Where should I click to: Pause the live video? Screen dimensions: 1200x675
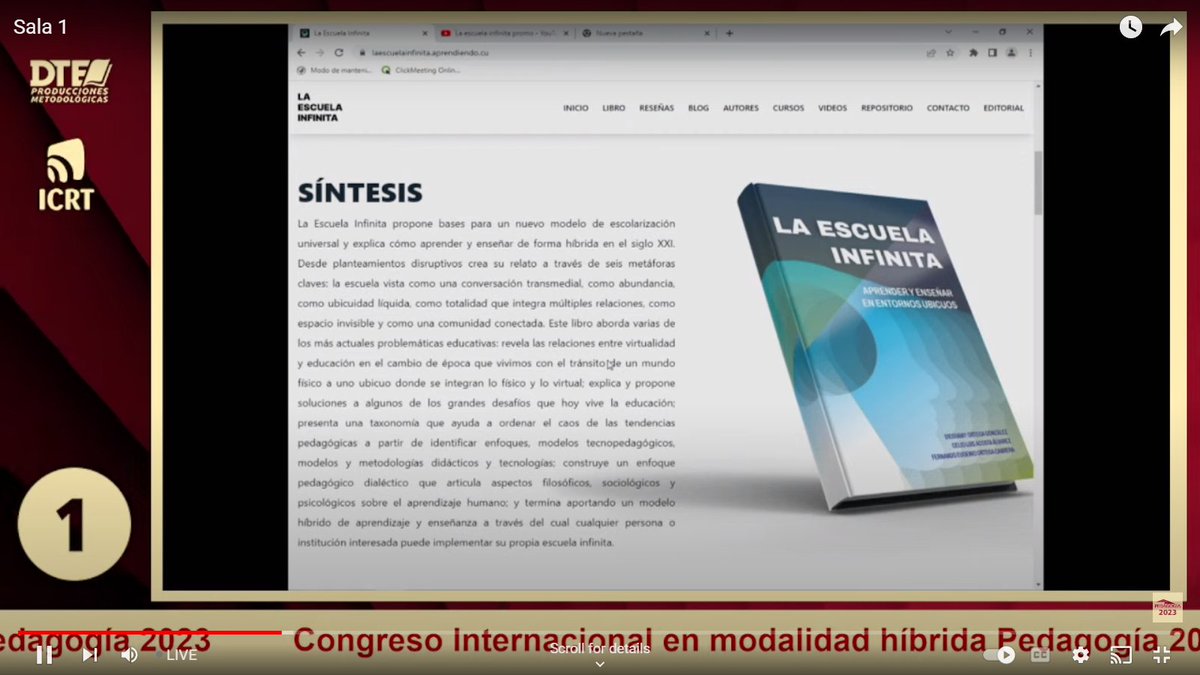(x=44, y=655)
